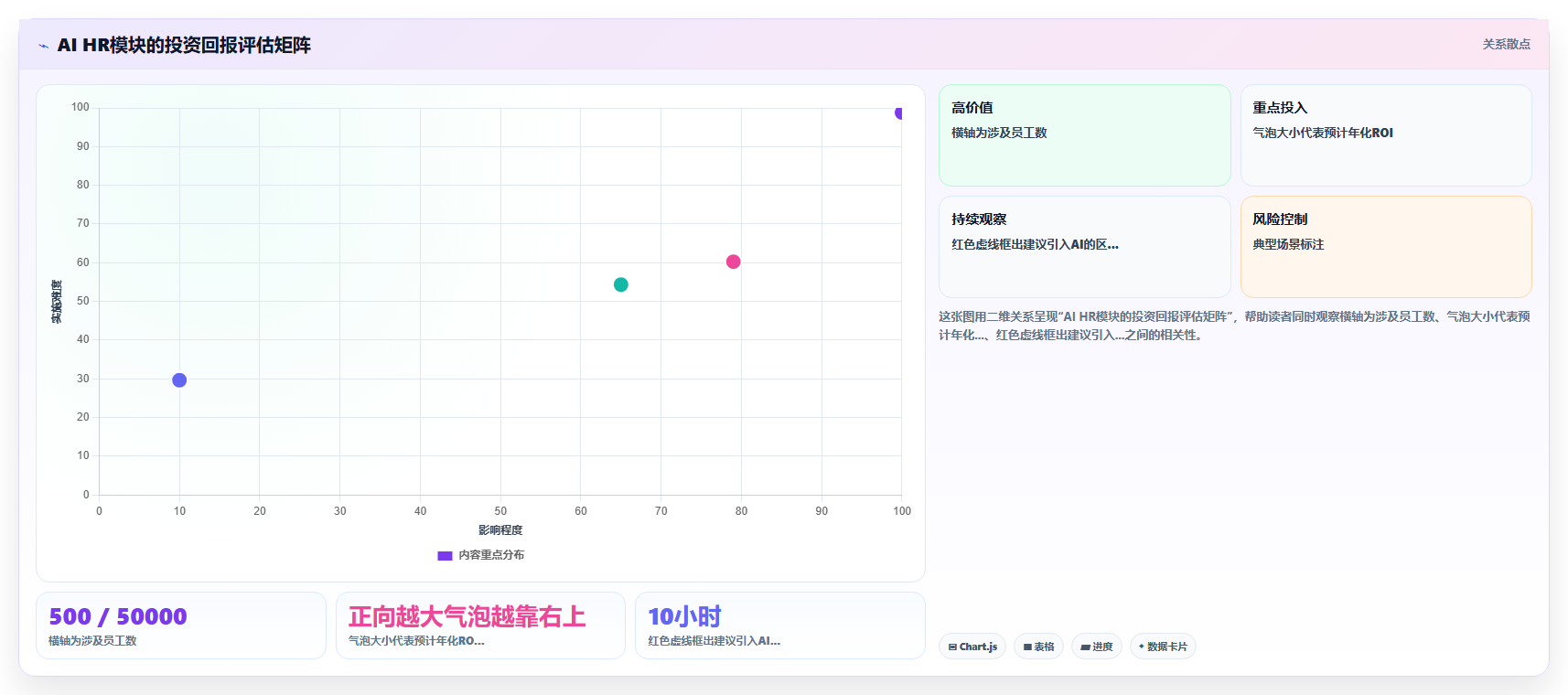Click the 表格 tag

tap(1038, 647)
